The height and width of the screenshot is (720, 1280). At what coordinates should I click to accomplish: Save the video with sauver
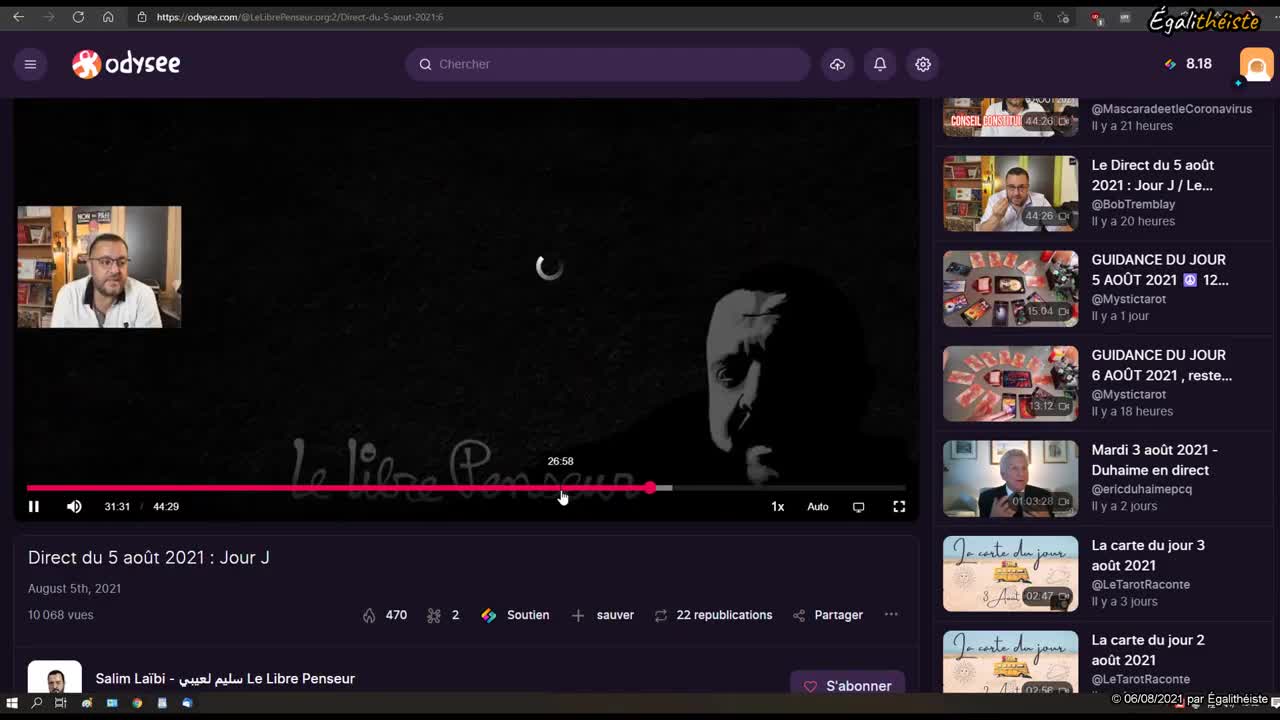[x=602, y=615]
